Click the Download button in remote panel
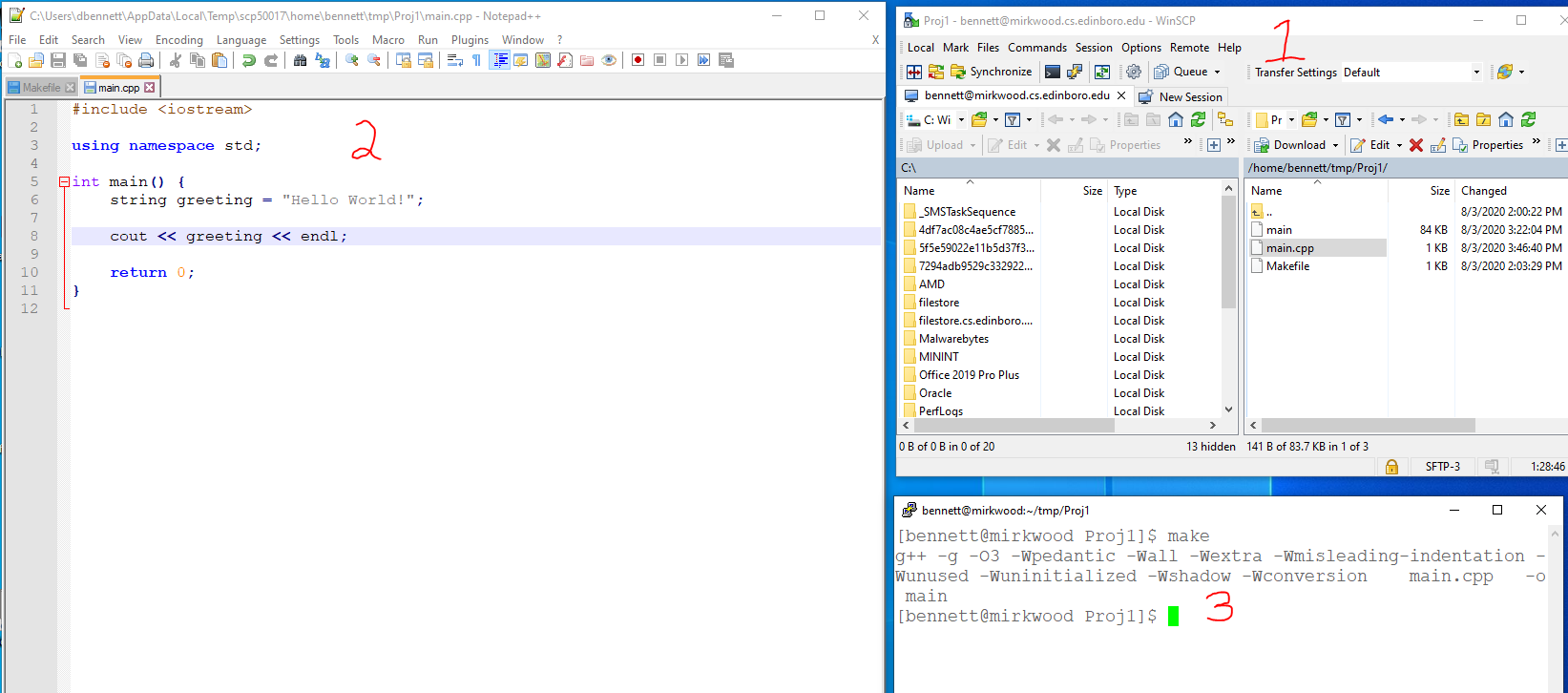1568x693 pixels. coord(1290,145)
